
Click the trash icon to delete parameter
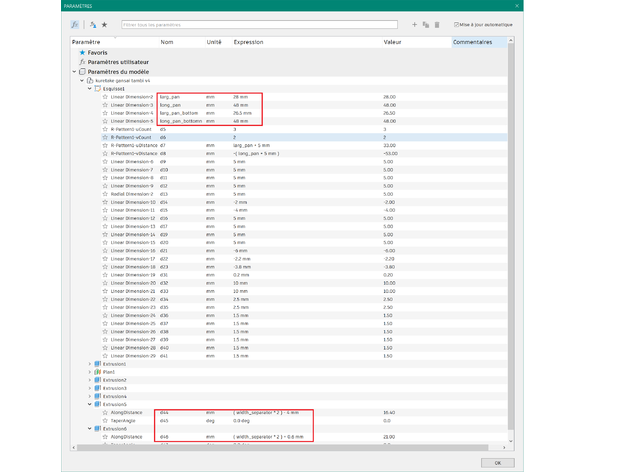[437, 25]
